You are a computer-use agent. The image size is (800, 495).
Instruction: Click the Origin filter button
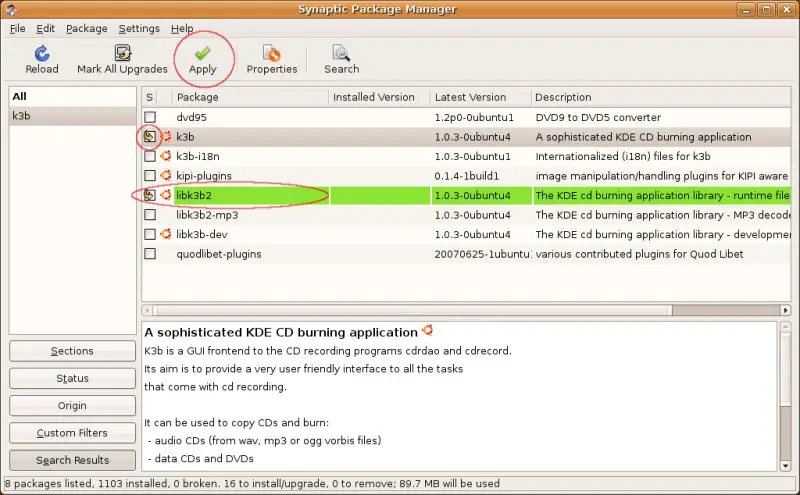[72, 406]
